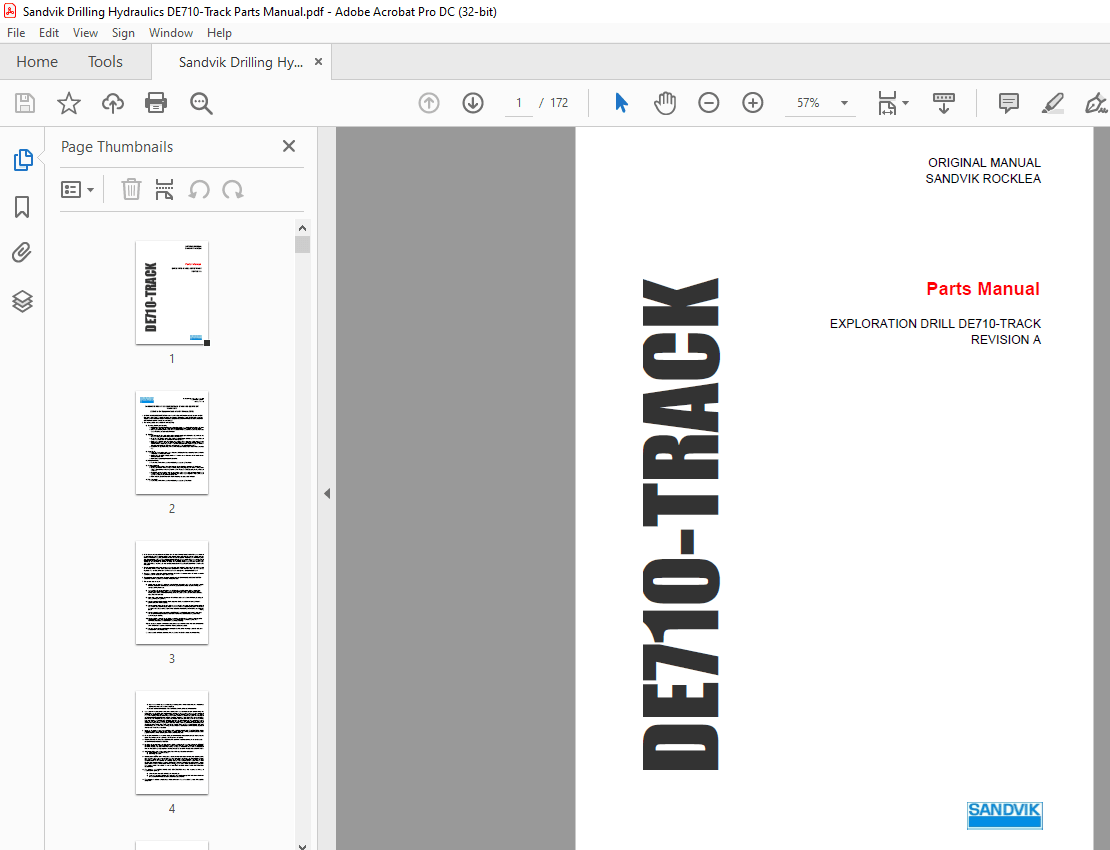Click the Print file icon

[156, 103]
